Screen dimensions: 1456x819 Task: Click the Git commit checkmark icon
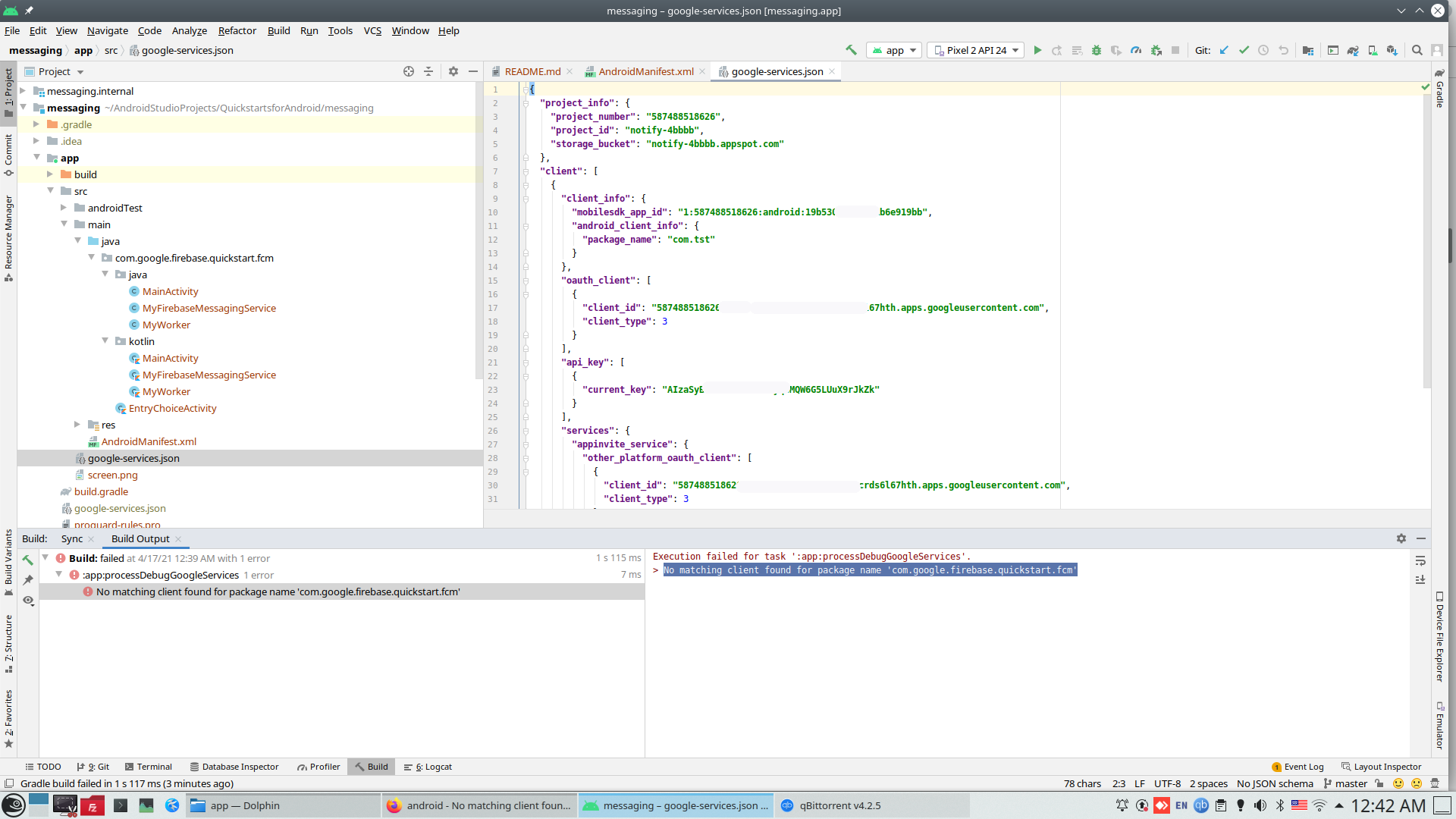pyautogui.click(x=1244, y=50)
